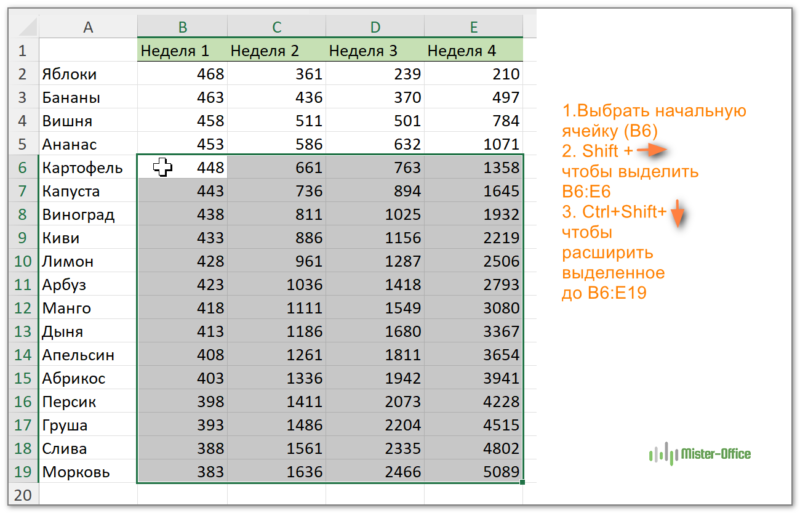Image resolution: width=800 pixels, height=513 pixels.
Task: Select column D header
Action: (374, 28)
